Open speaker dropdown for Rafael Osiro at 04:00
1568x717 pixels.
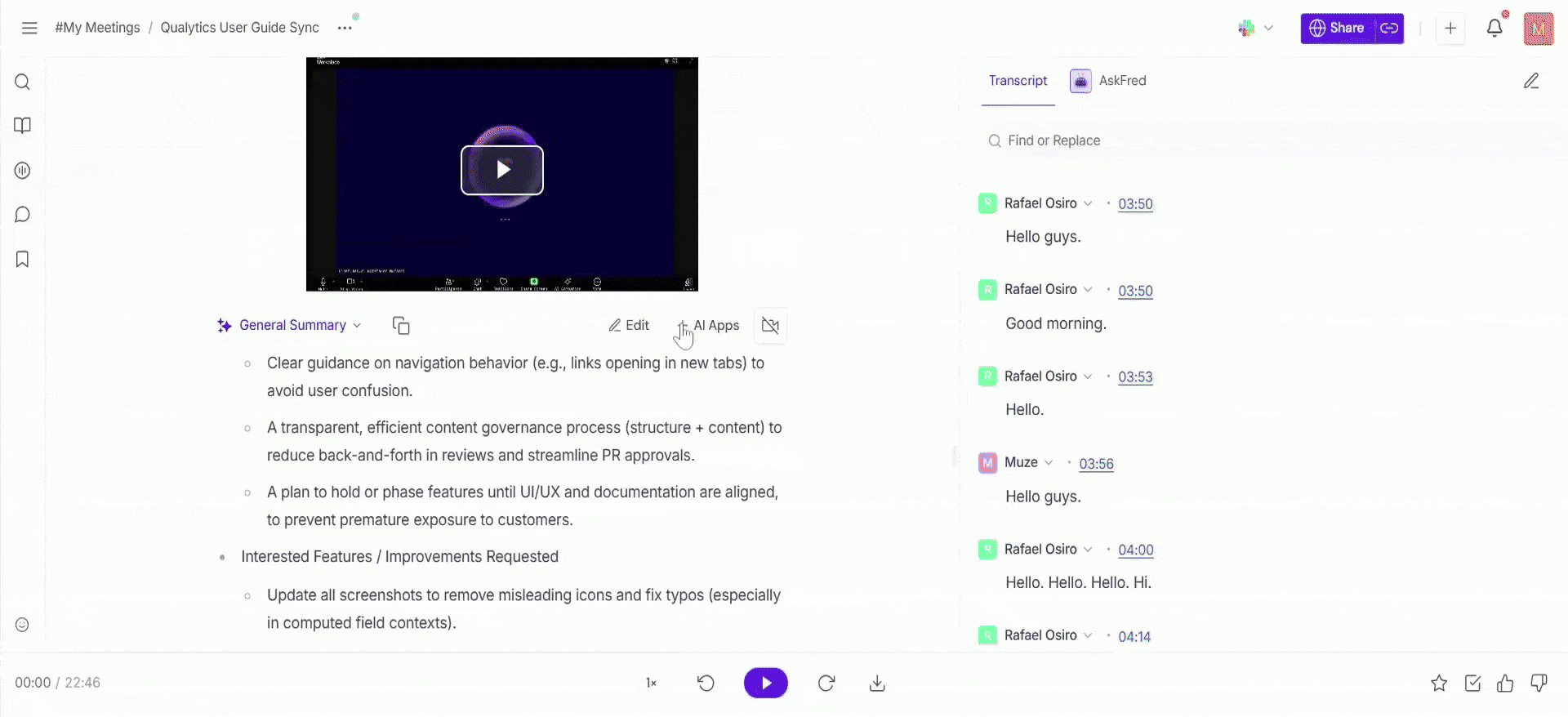click(x=1088, y=550)
